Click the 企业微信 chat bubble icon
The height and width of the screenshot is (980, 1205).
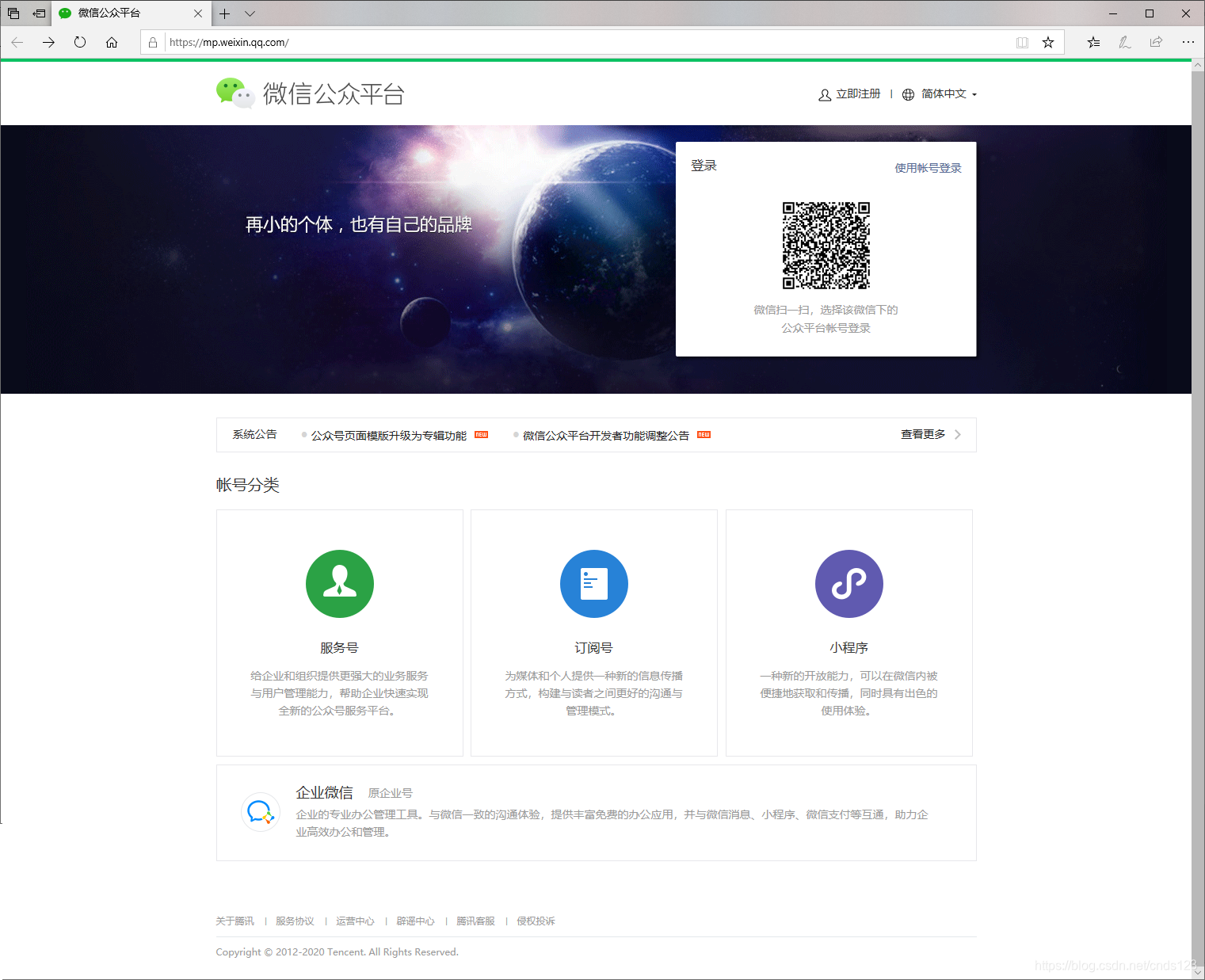pyautogui.click(x=261, y=812)
